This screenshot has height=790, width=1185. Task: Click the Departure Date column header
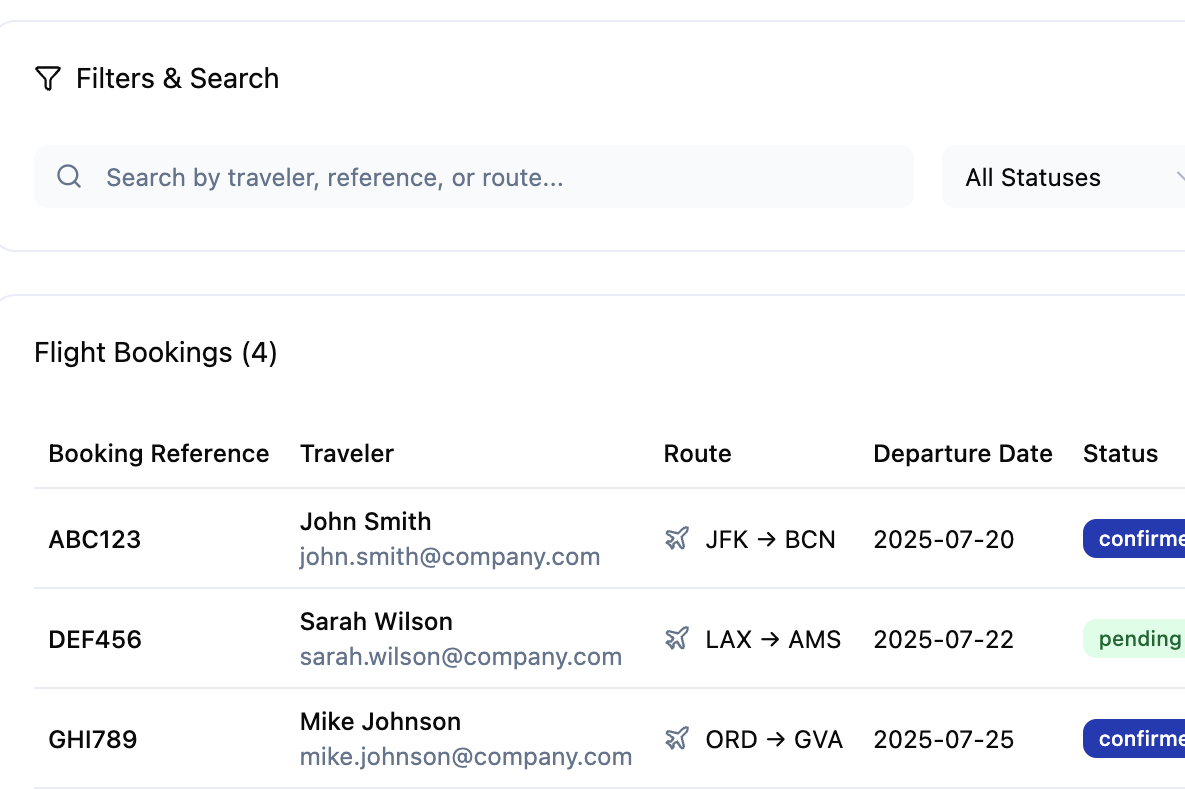tap(963, 454)
